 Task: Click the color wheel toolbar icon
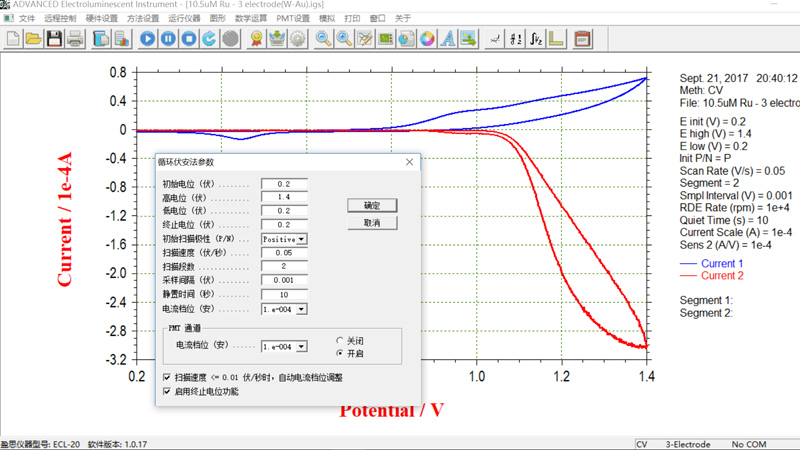(427, 39)
